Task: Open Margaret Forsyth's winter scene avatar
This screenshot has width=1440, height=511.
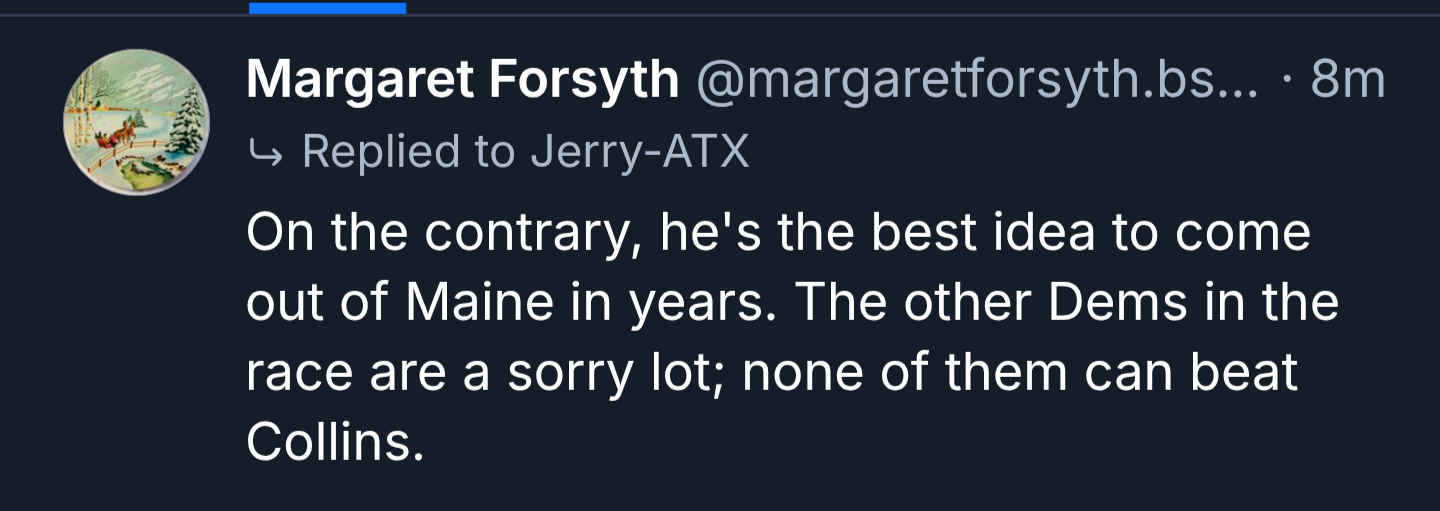Action: coord(136,122)
